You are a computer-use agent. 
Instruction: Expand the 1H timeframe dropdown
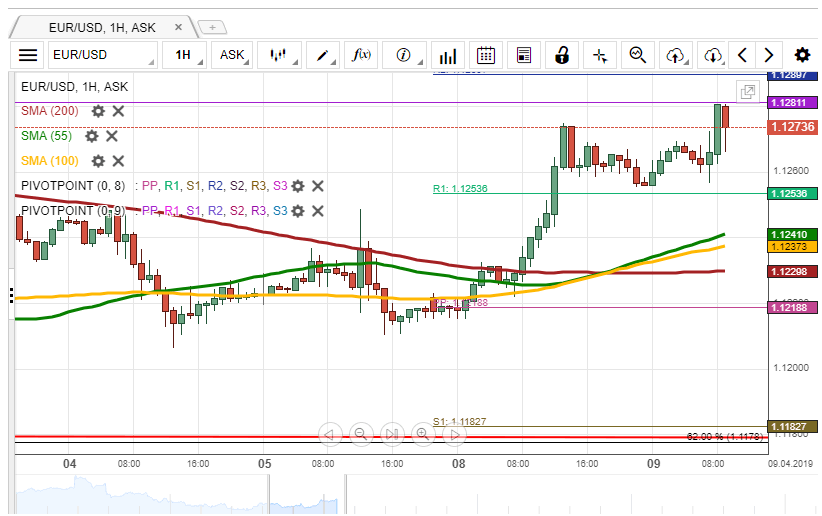click(184, 55)
